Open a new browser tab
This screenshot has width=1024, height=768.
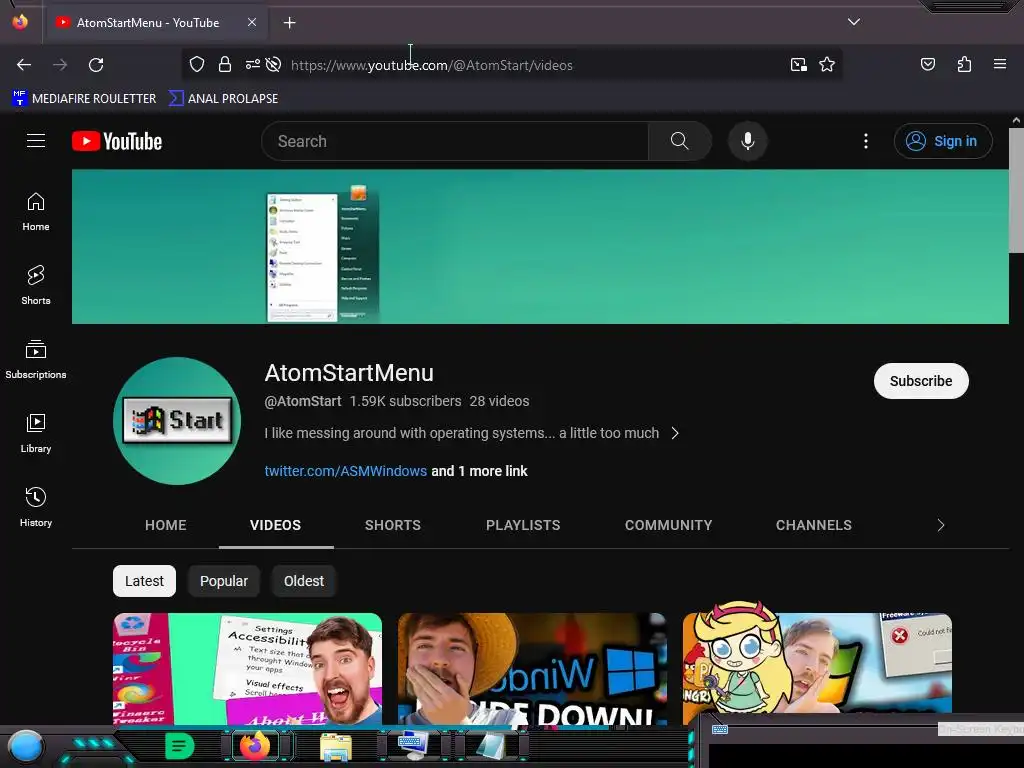pyautogui.click(x=289, y=23)
